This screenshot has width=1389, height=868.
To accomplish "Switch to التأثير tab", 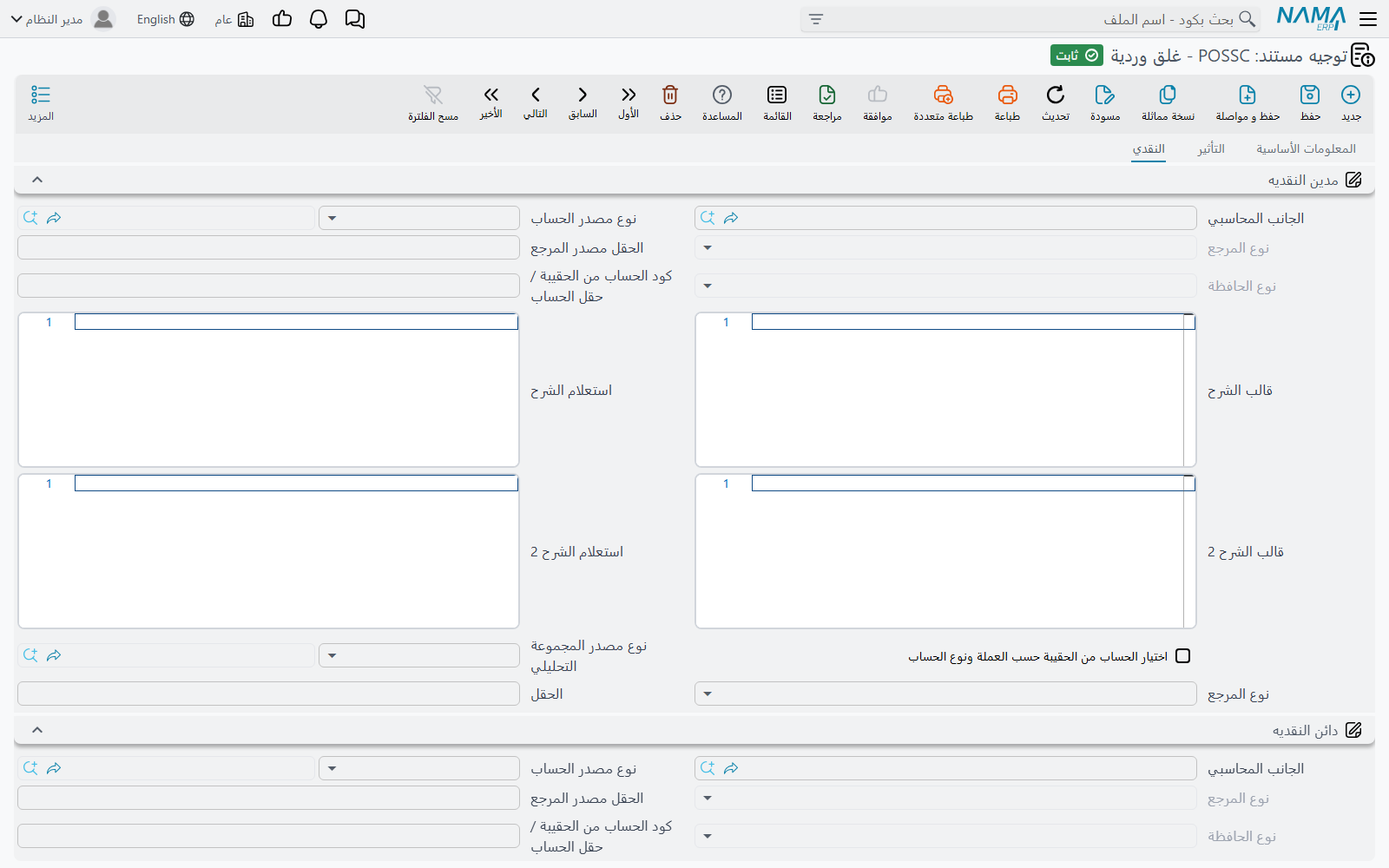I will (1211, 148).
